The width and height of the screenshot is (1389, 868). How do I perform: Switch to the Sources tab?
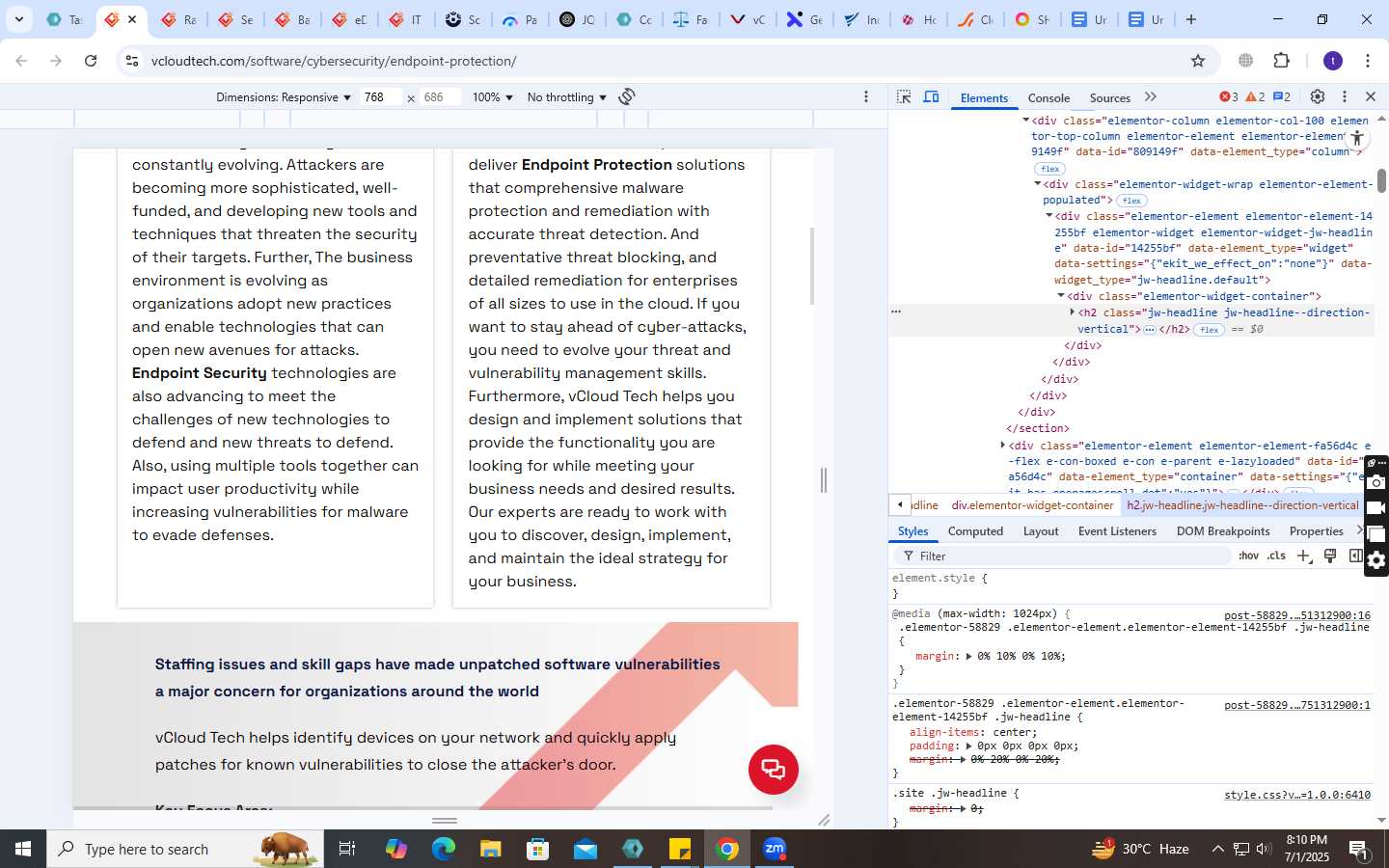[1109, 98]
